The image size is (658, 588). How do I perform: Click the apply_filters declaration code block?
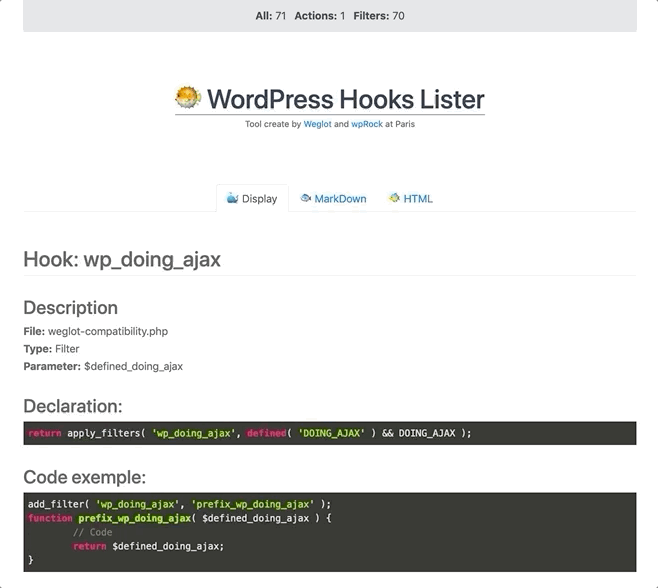330,433
